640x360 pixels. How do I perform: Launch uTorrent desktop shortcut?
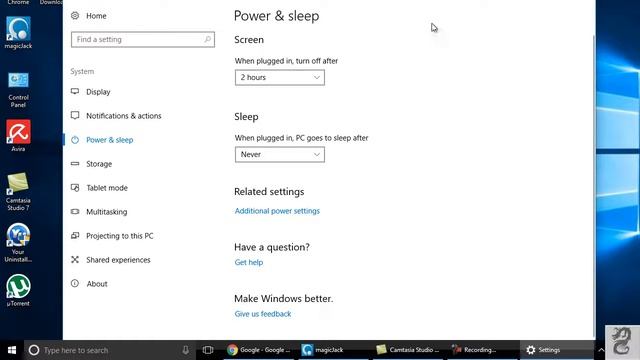pos(18,290)
